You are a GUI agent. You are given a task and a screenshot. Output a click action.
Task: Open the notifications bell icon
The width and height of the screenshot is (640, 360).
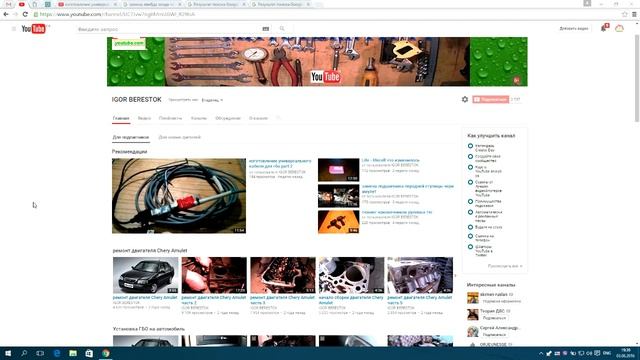pyautogui.click(x=604, y=28)
